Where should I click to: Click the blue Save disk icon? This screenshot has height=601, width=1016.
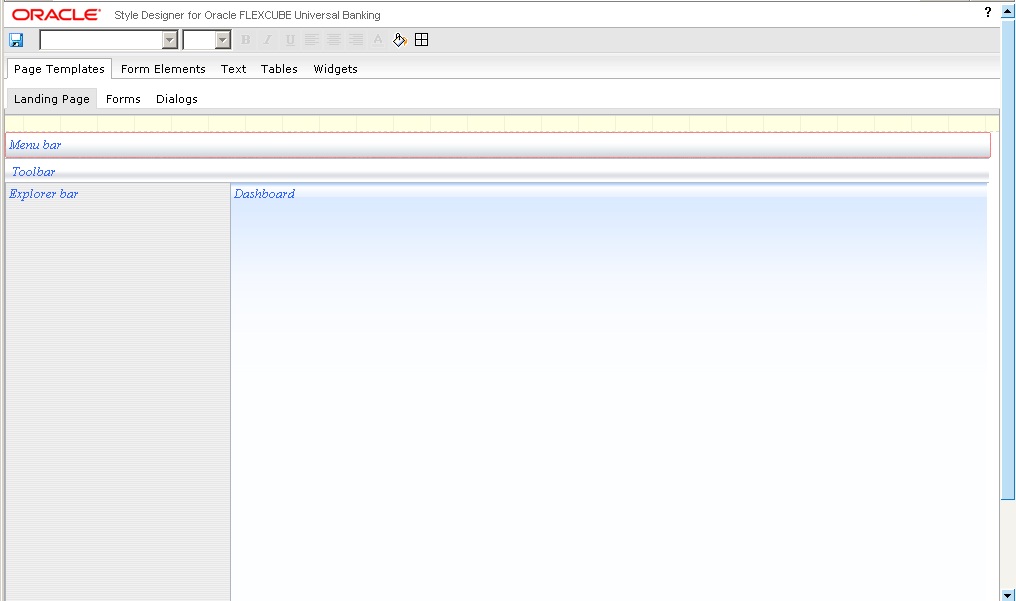point(16,40)
